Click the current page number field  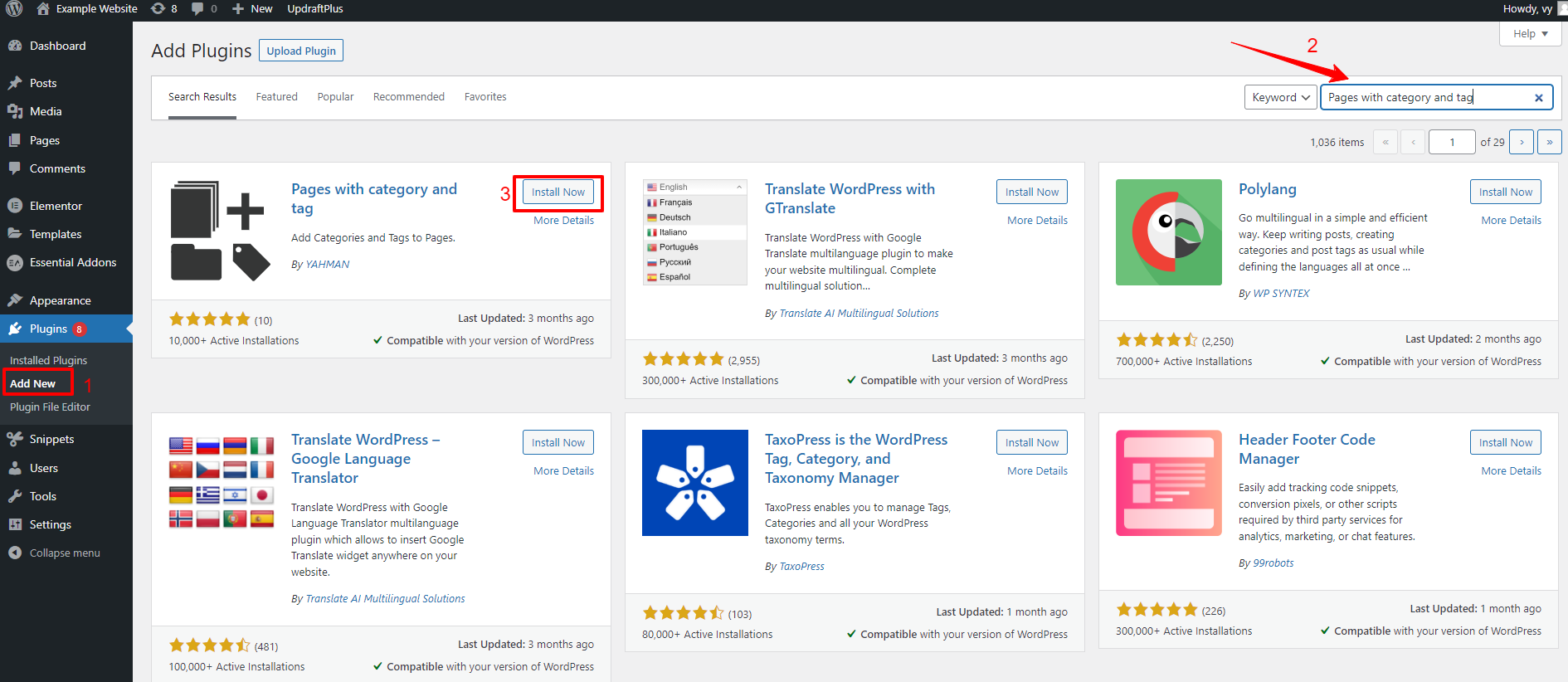(x=1452, y=142)
